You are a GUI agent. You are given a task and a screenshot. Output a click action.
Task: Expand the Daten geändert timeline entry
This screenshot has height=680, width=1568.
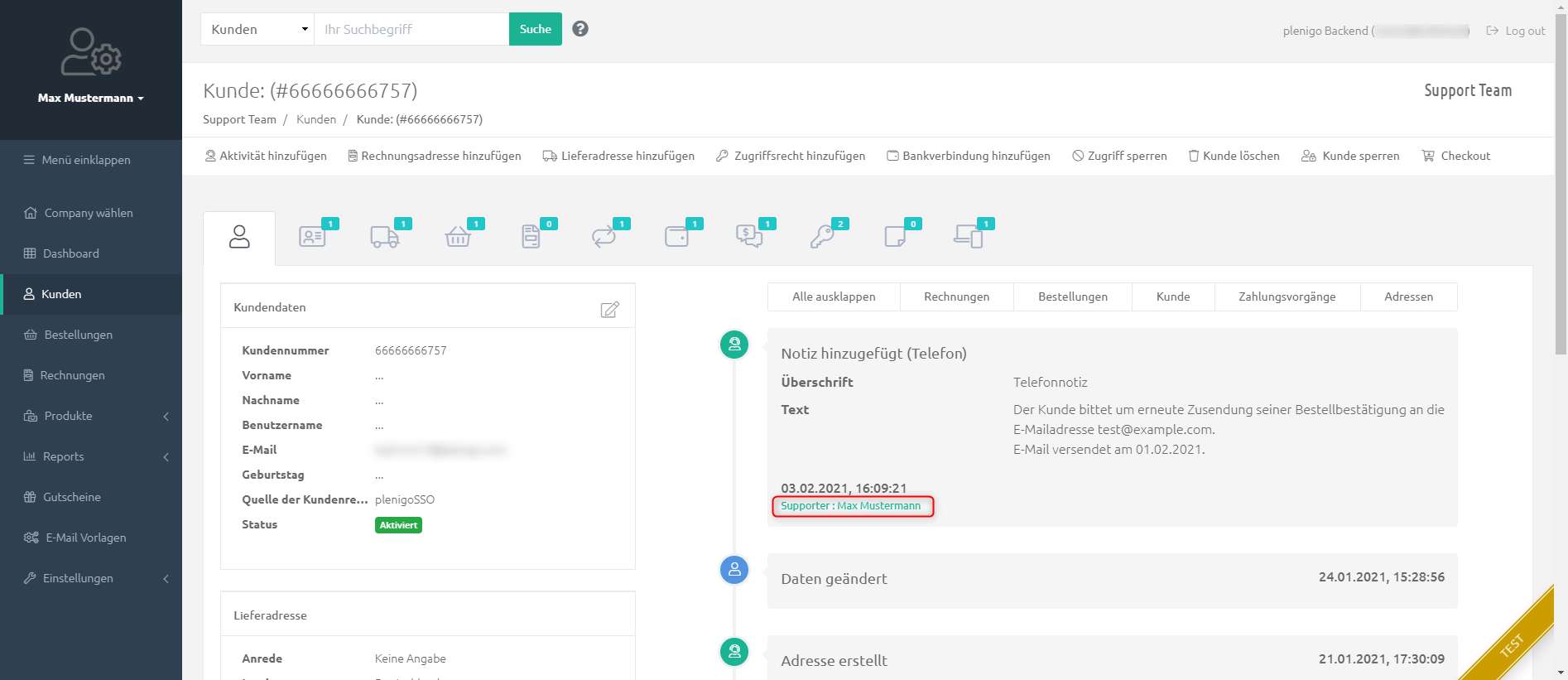(x=1113, y=581)
